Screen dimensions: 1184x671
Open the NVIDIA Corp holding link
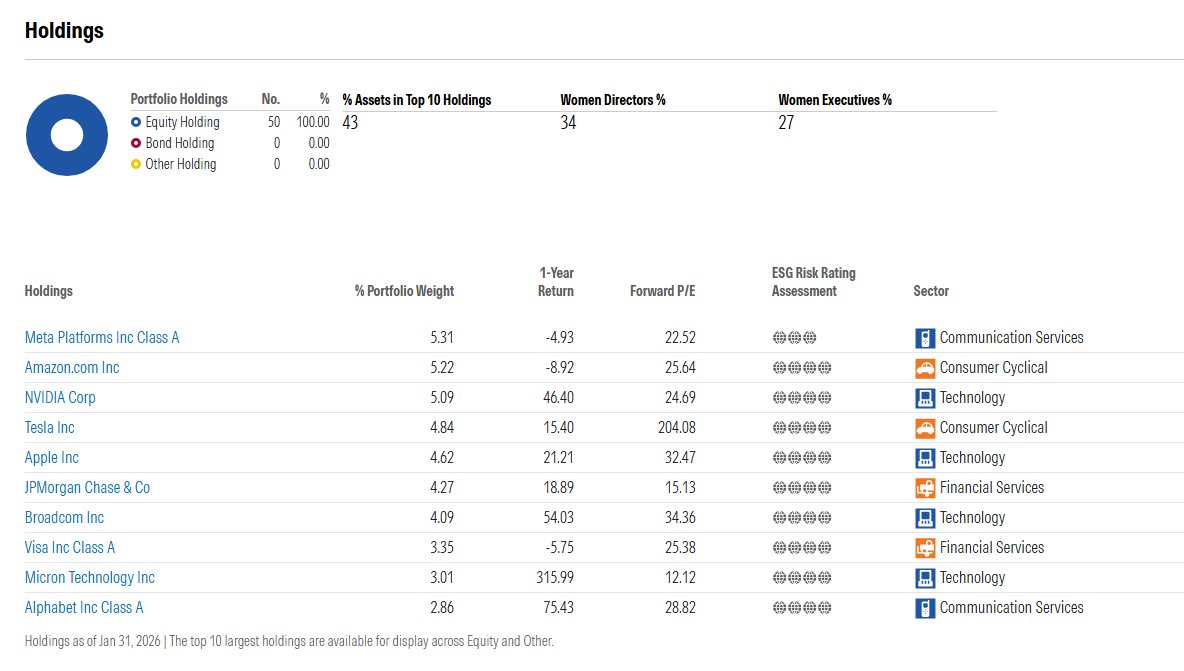click(60, 398)
